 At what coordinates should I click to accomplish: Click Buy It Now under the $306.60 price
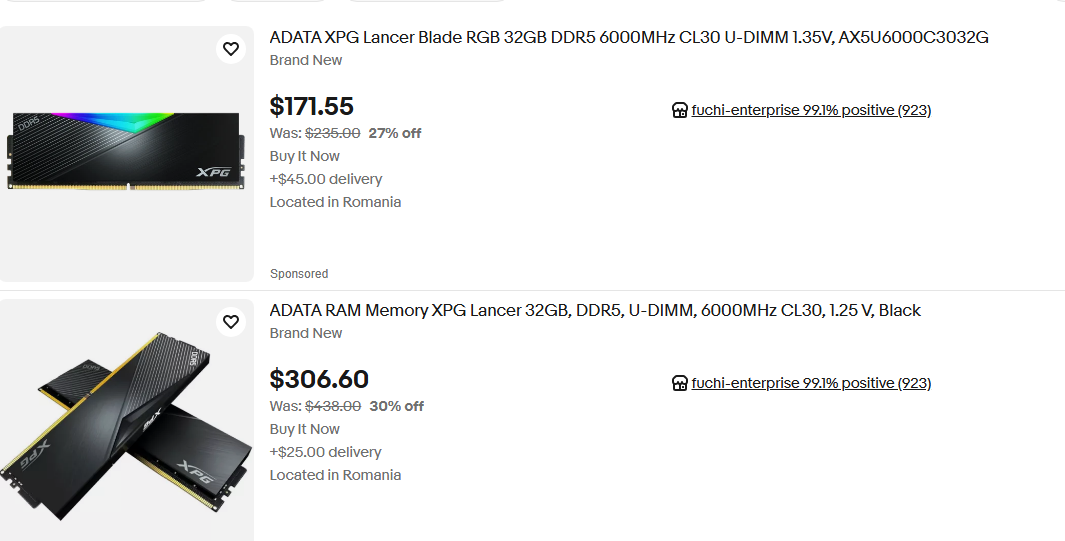coord(305,429)
